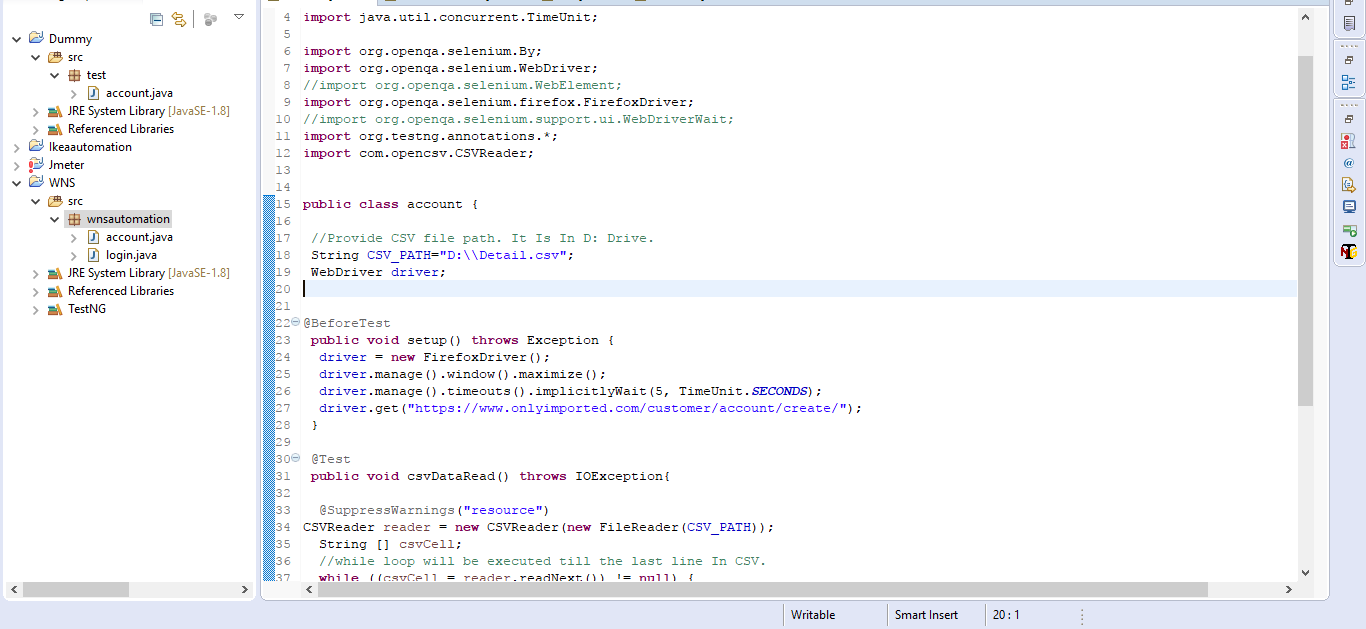This screenshot has height=629, width=1366.
Task: Expand login.java members in the tree
Action: 74,255
